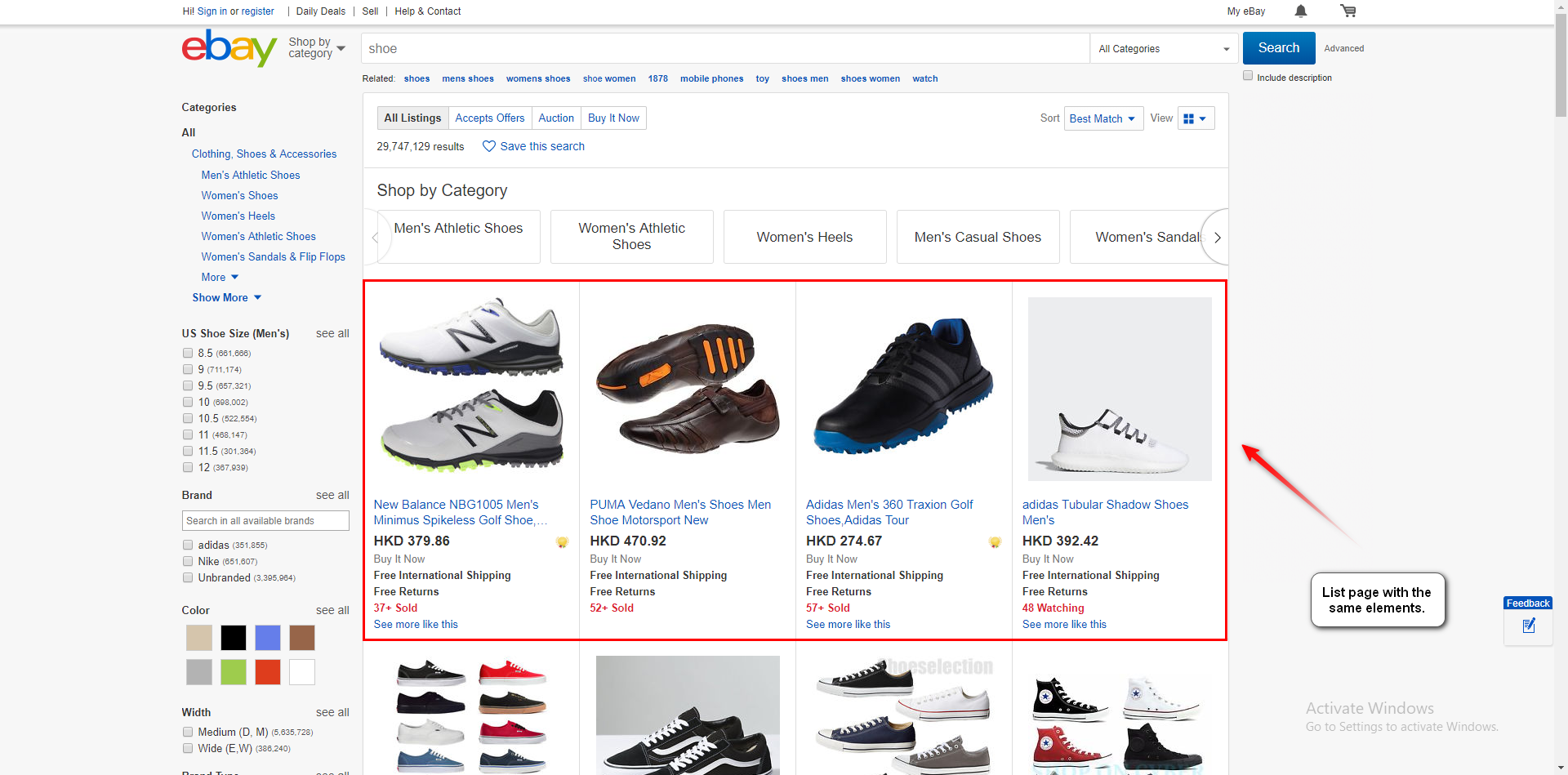Open the Feedback notepad icon
The width and height of the screenshot is (1568, 775).
click(1529, 626)
